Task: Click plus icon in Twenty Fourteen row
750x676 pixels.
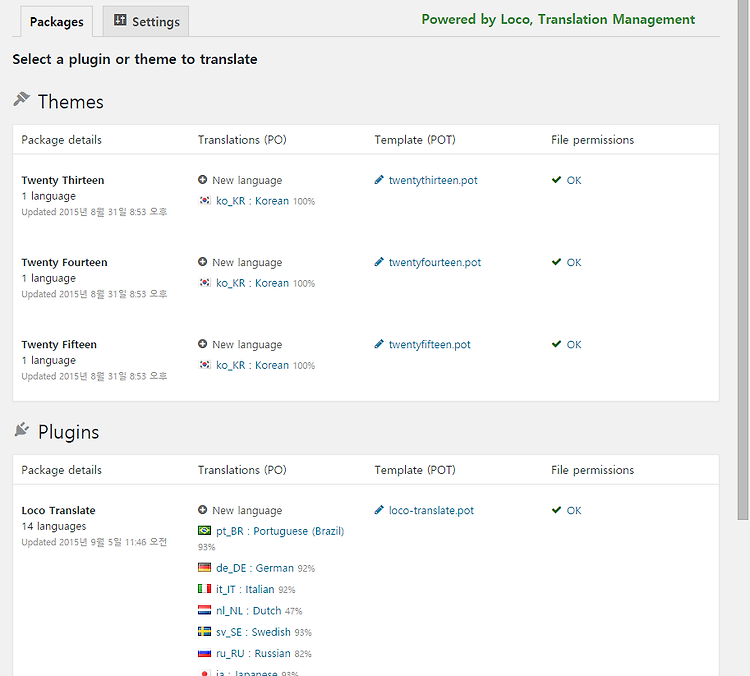Action: coord(202,262)
